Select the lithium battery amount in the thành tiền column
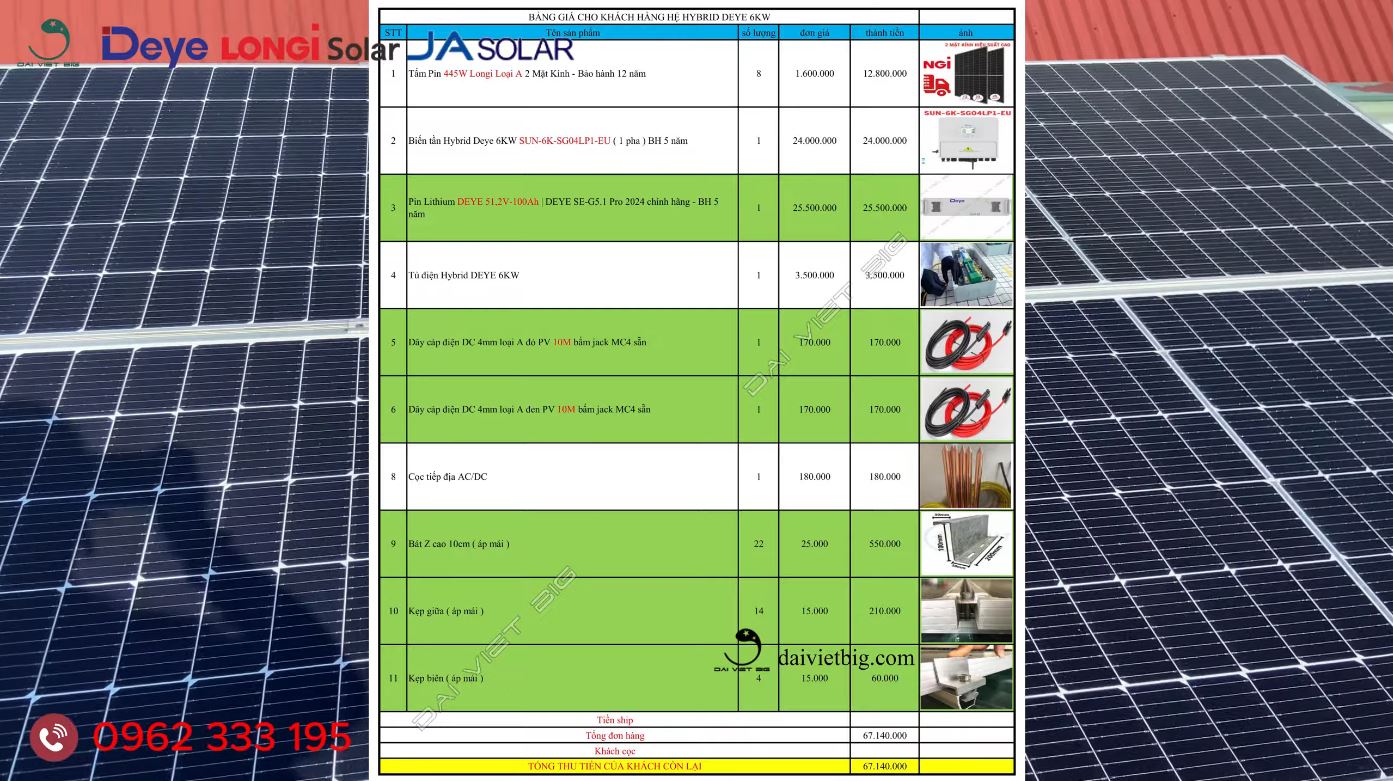Screen dimensions: 1393x781 (x=885, y=208)
